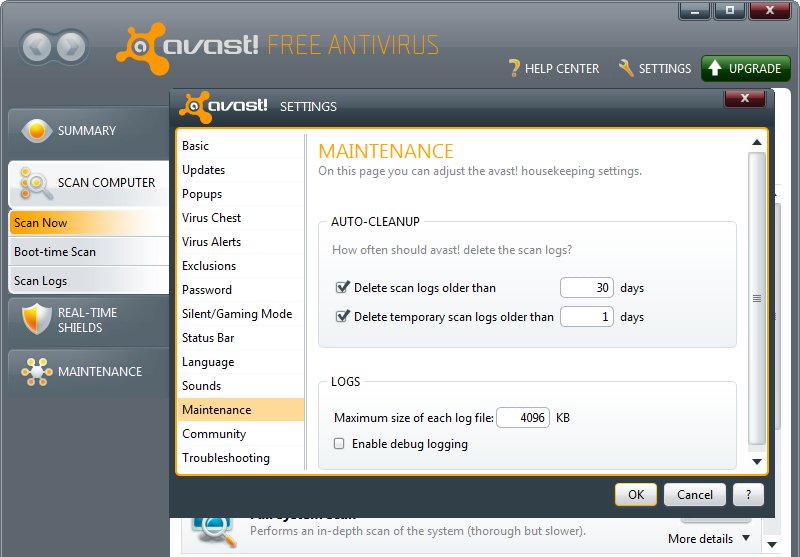Open the Password settings category
Screen dimensions: 800x557
pos(241,290)
